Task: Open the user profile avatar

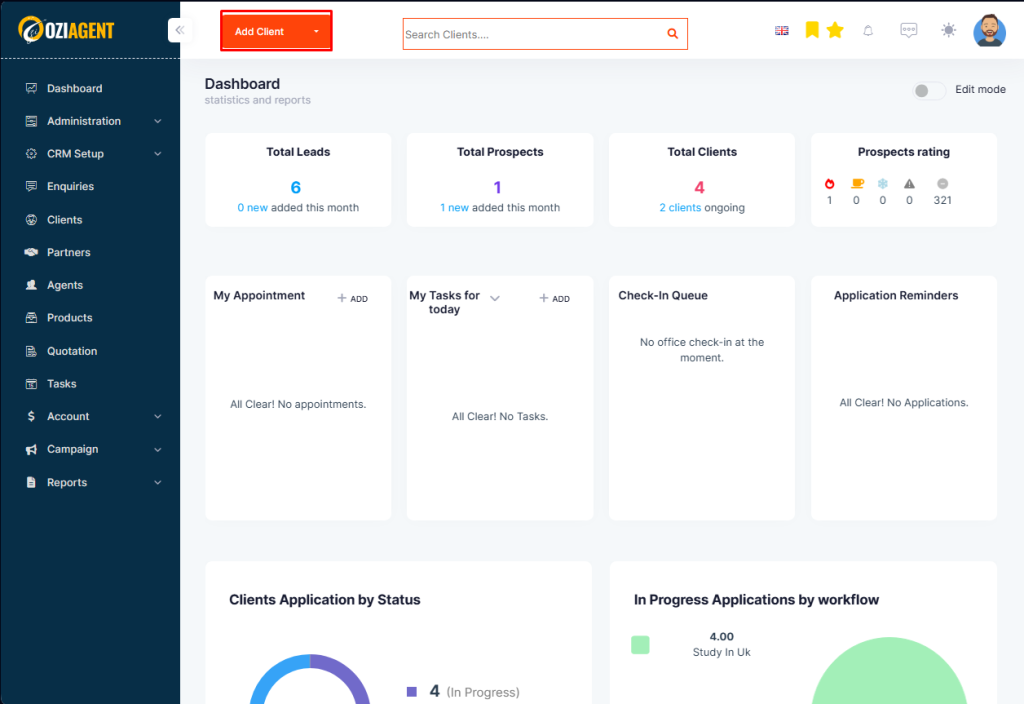Action: 989,31
